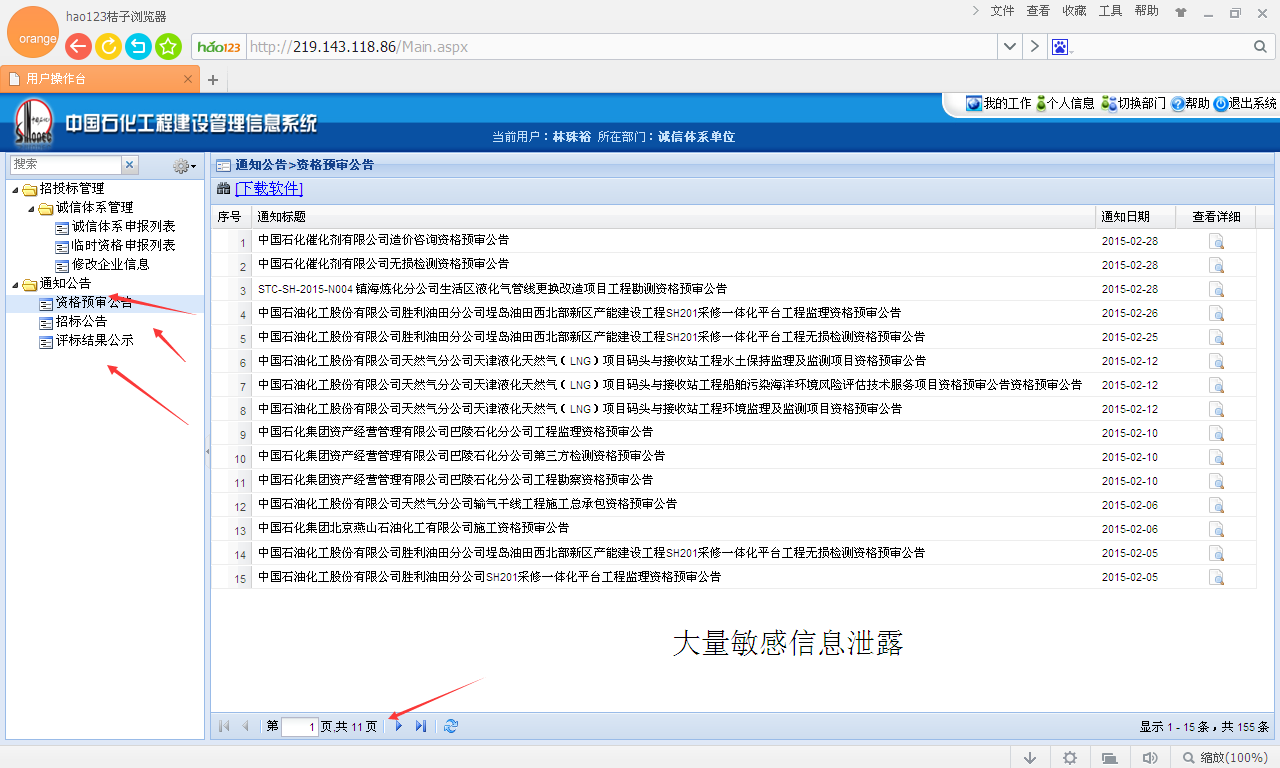Screen dimensions: 1280x768
Task: Click the page number input field
Action: pyautogui.click(x=300, y=727)
